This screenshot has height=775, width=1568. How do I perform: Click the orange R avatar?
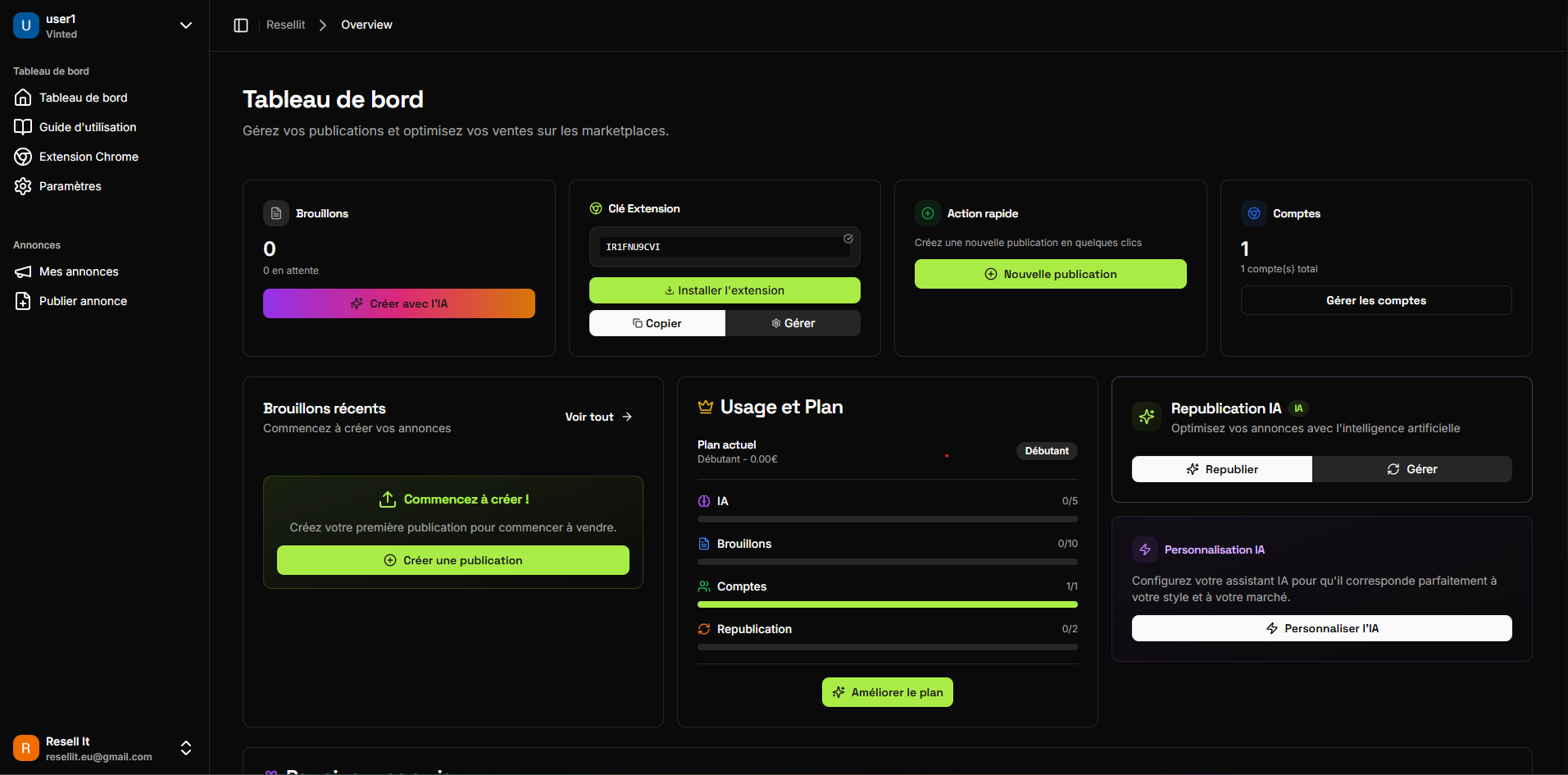(26, 748)
